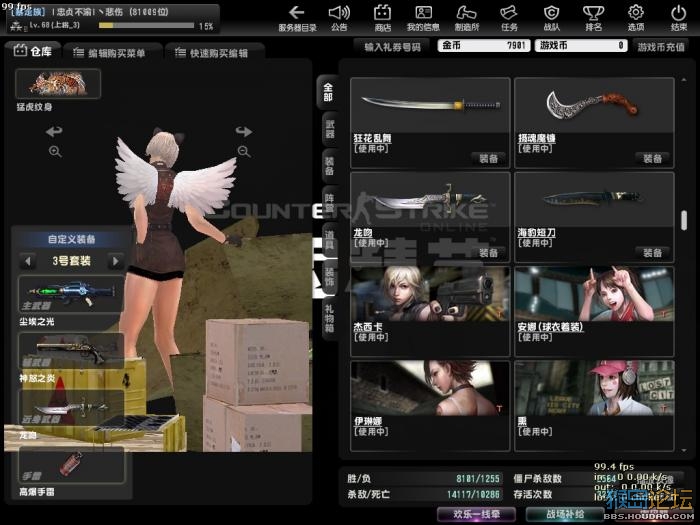Viewport: 700px width, 525px height.
Task: Switch to previous custom loadout set
Action: (x=28, y=261)
